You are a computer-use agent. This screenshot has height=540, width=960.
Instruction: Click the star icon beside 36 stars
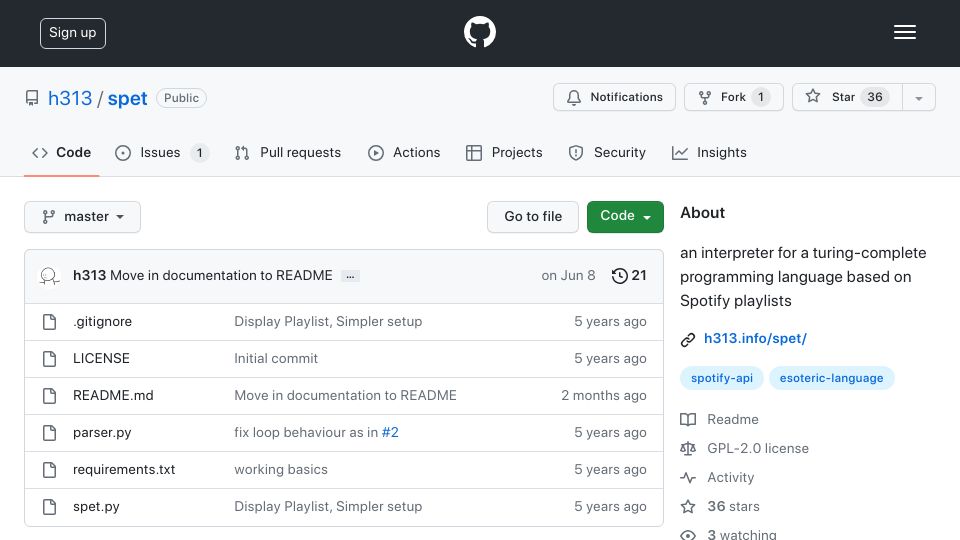pyautogui.click(x=688, y=506)
